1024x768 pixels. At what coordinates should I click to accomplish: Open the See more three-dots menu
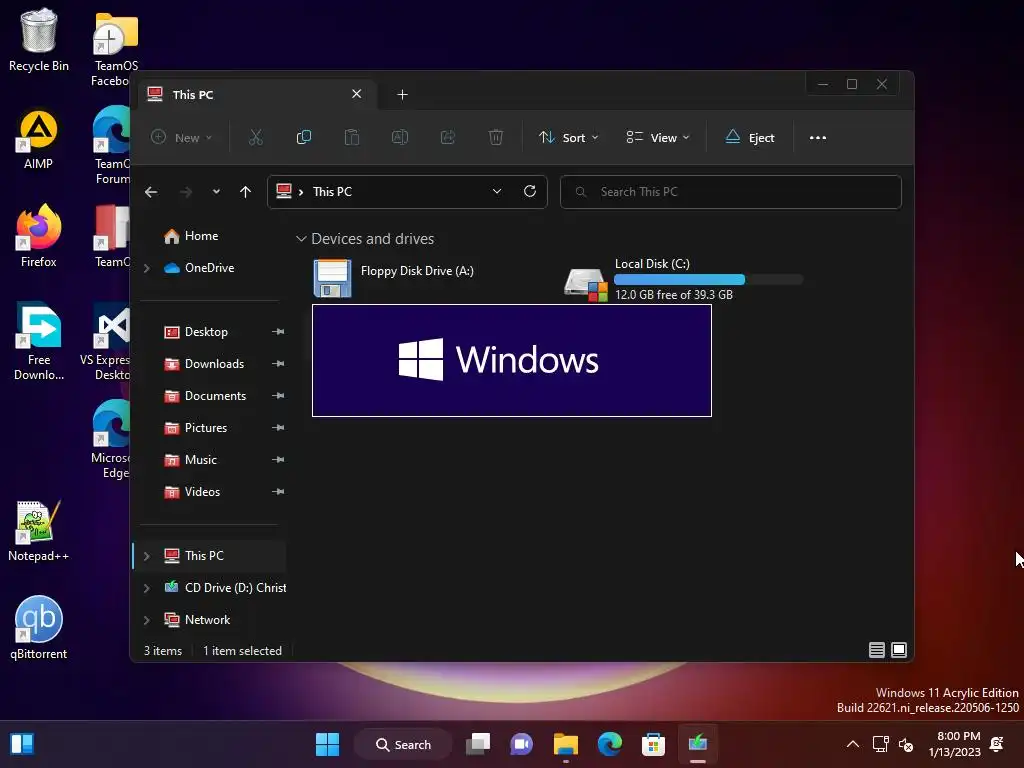coord(818,138)
